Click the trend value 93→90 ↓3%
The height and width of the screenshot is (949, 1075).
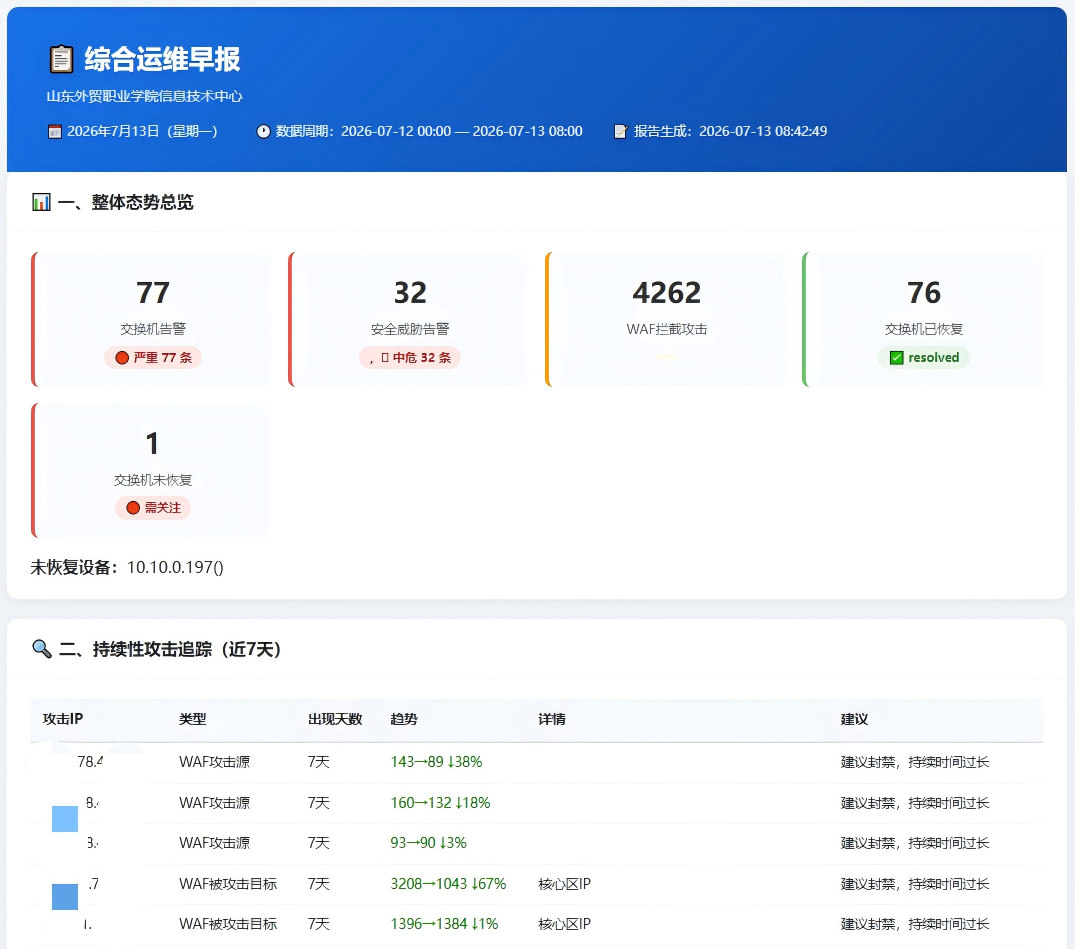tap(428, 843)
